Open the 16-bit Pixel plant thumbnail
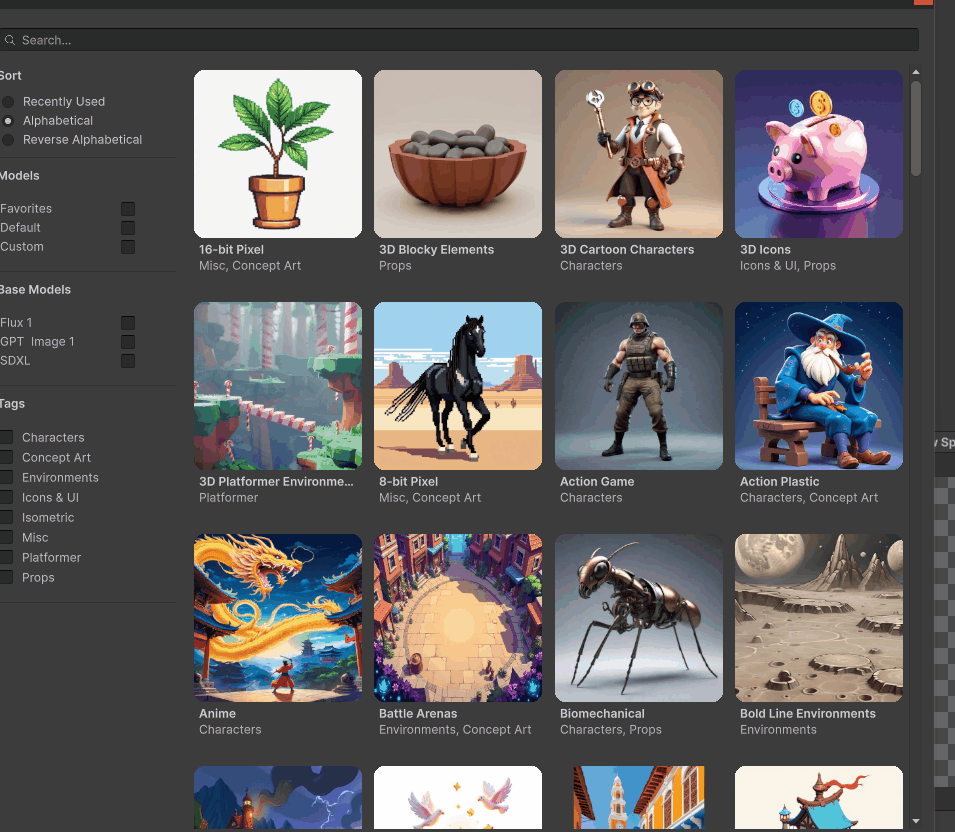This screenshot has width=955, height=832. click(x=278, y=154)
